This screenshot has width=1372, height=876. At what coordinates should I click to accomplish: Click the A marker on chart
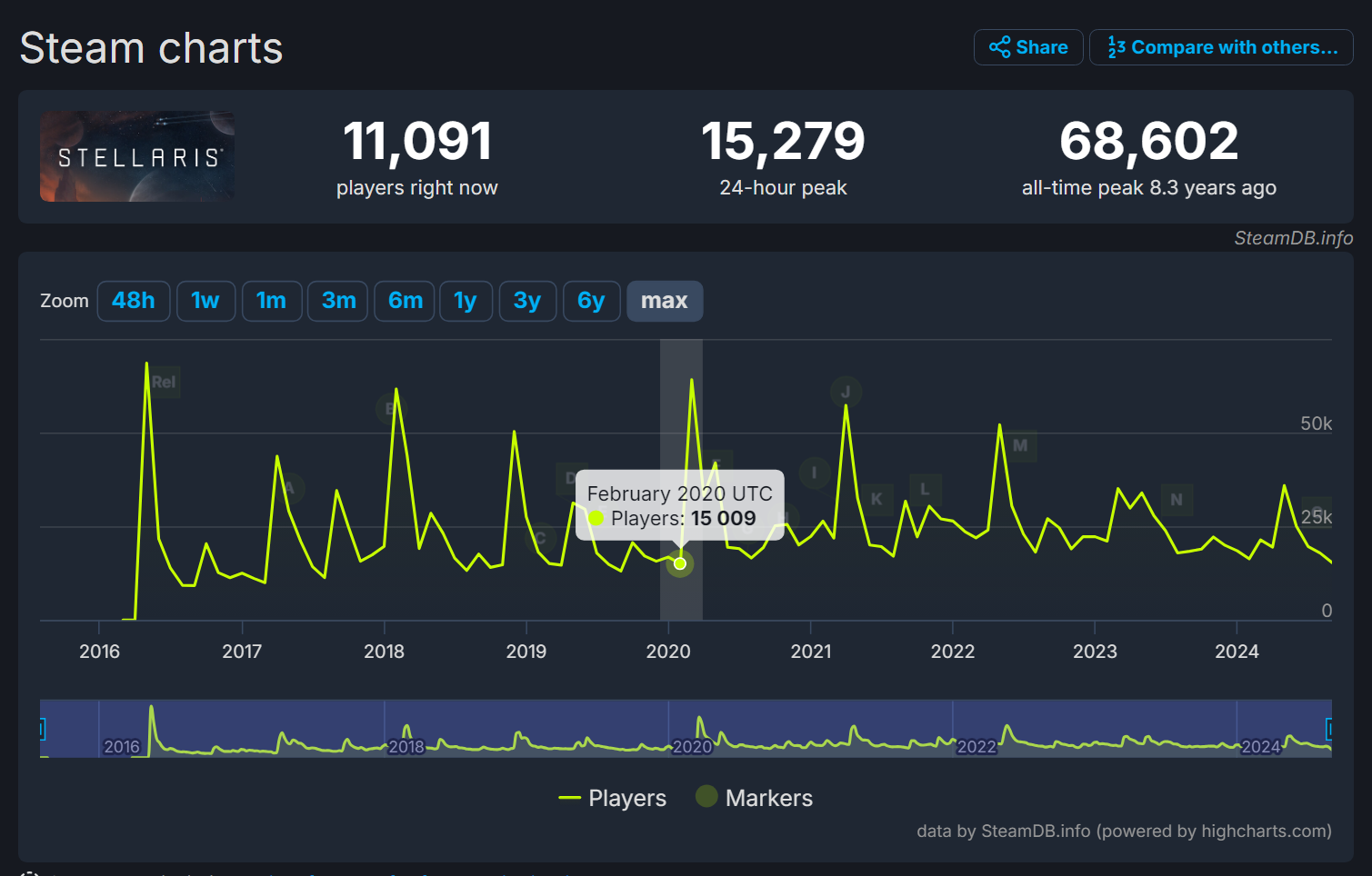click(289, 488)
